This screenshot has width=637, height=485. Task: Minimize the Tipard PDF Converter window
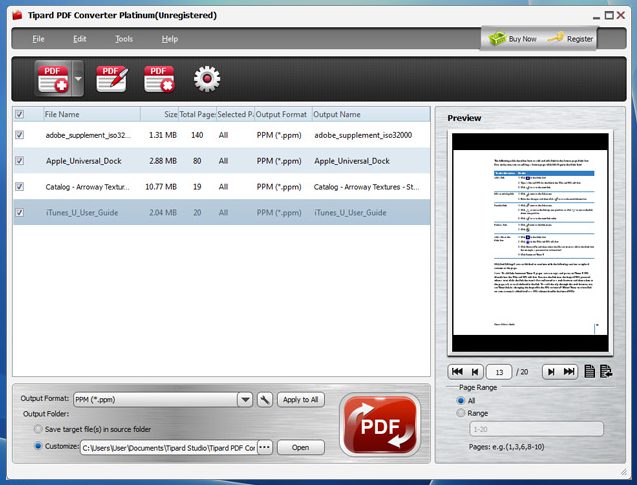(596, 16)
